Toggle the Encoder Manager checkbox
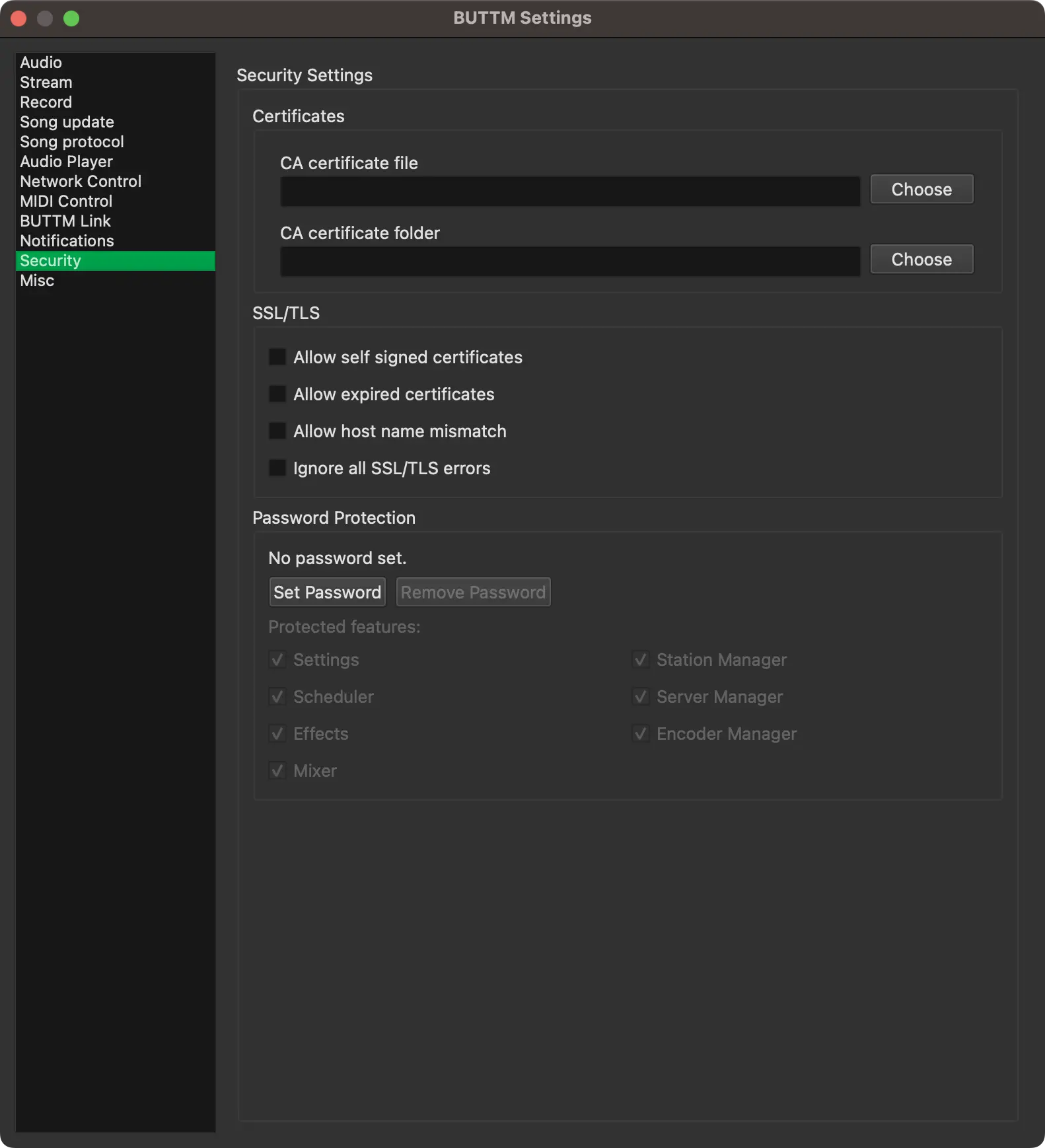Screen dimensions: 1045x1148 click(x=641, y=734)
